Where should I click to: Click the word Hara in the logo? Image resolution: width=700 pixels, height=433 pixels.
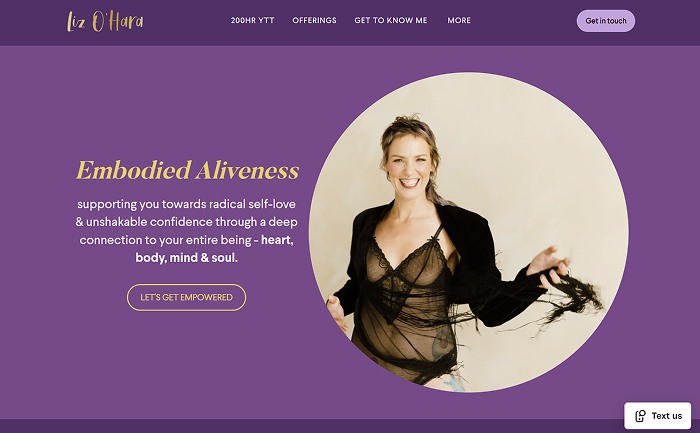[x=125, y=22]
